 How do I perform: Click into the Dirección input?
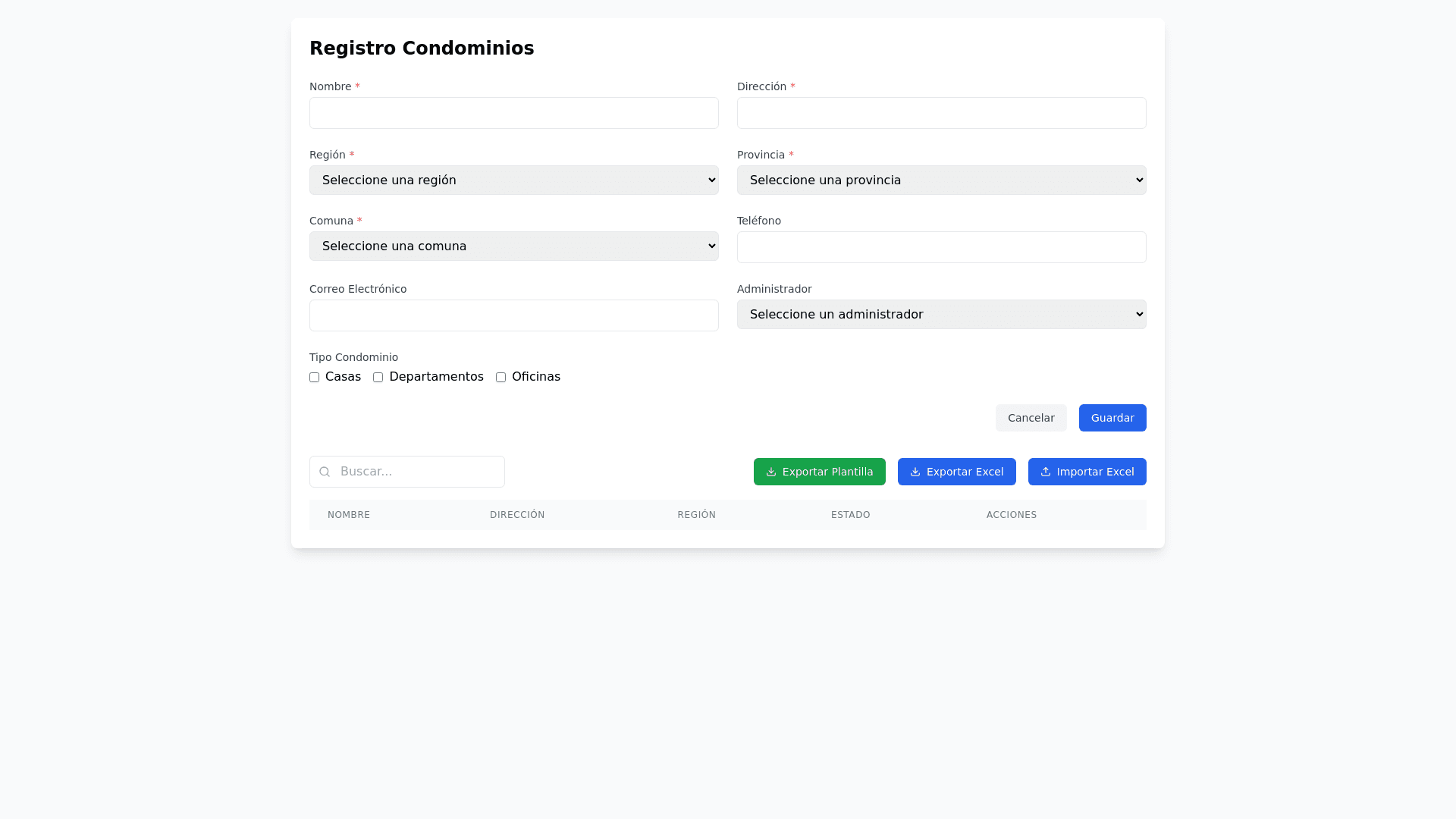[x=941, y=113]
